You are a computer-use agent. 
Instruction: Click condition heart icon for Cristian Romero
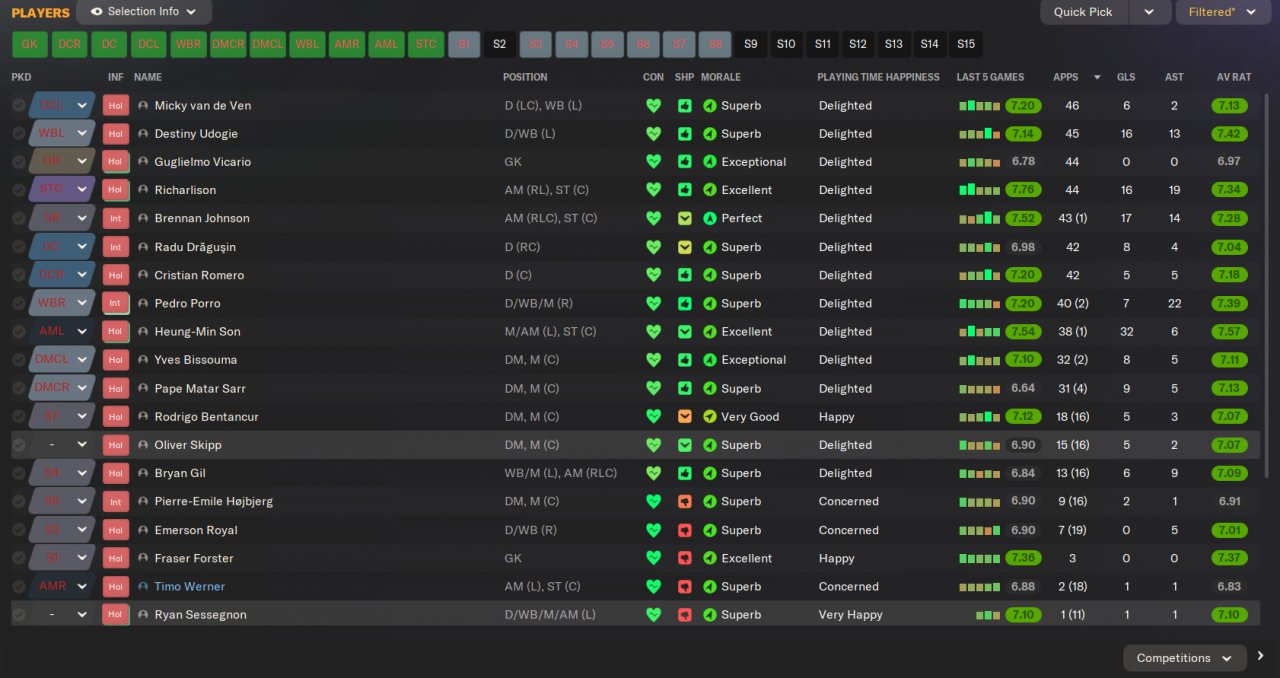(653, 275)
